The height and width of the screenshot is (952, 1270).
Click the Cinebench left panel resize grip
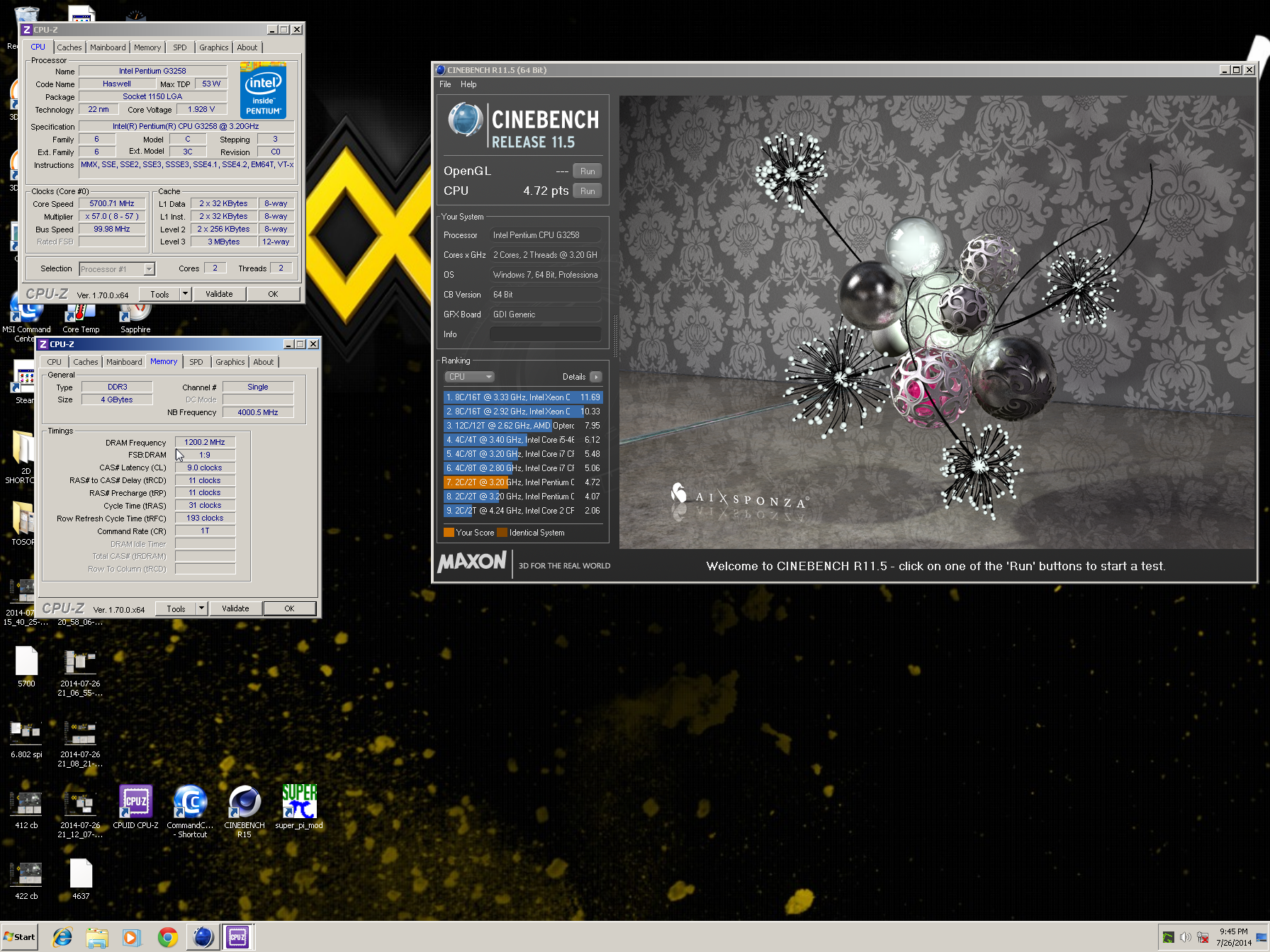[614, 335]
